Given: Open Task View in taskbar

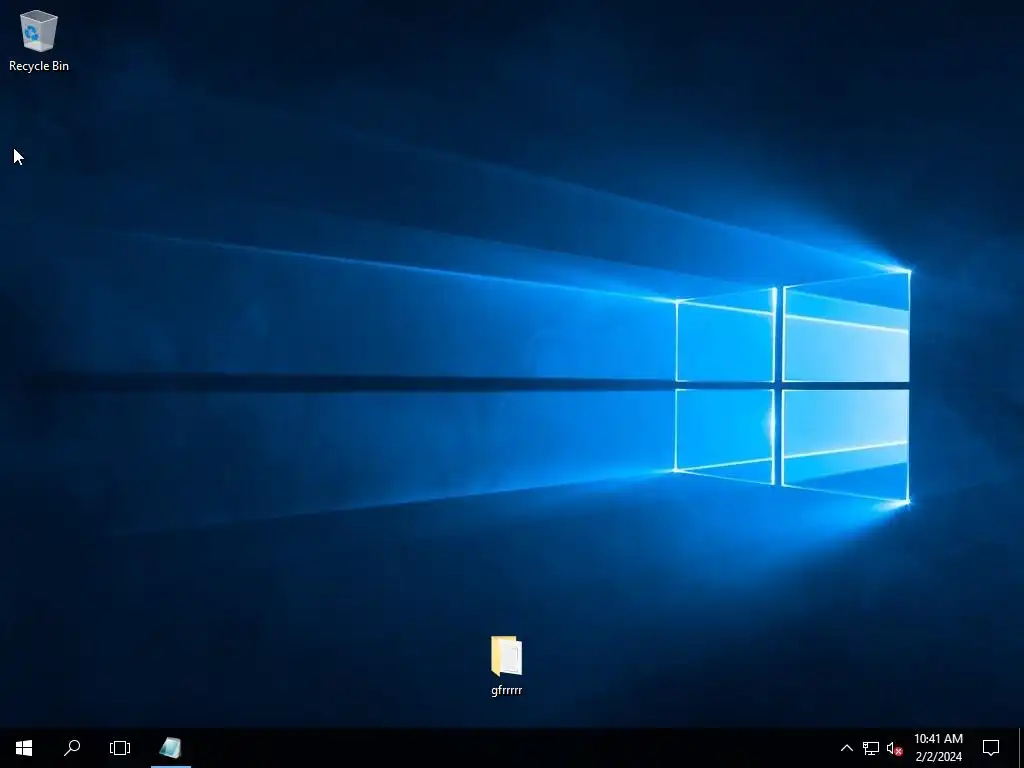Looking at the screenshot, I should coord(120,748).
